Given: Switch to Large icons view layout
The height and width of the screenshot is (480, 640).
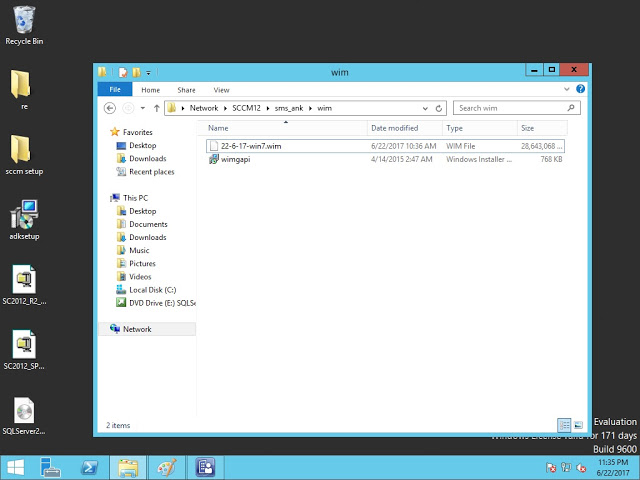Looking at the screenshot, I should pos(576,425).
